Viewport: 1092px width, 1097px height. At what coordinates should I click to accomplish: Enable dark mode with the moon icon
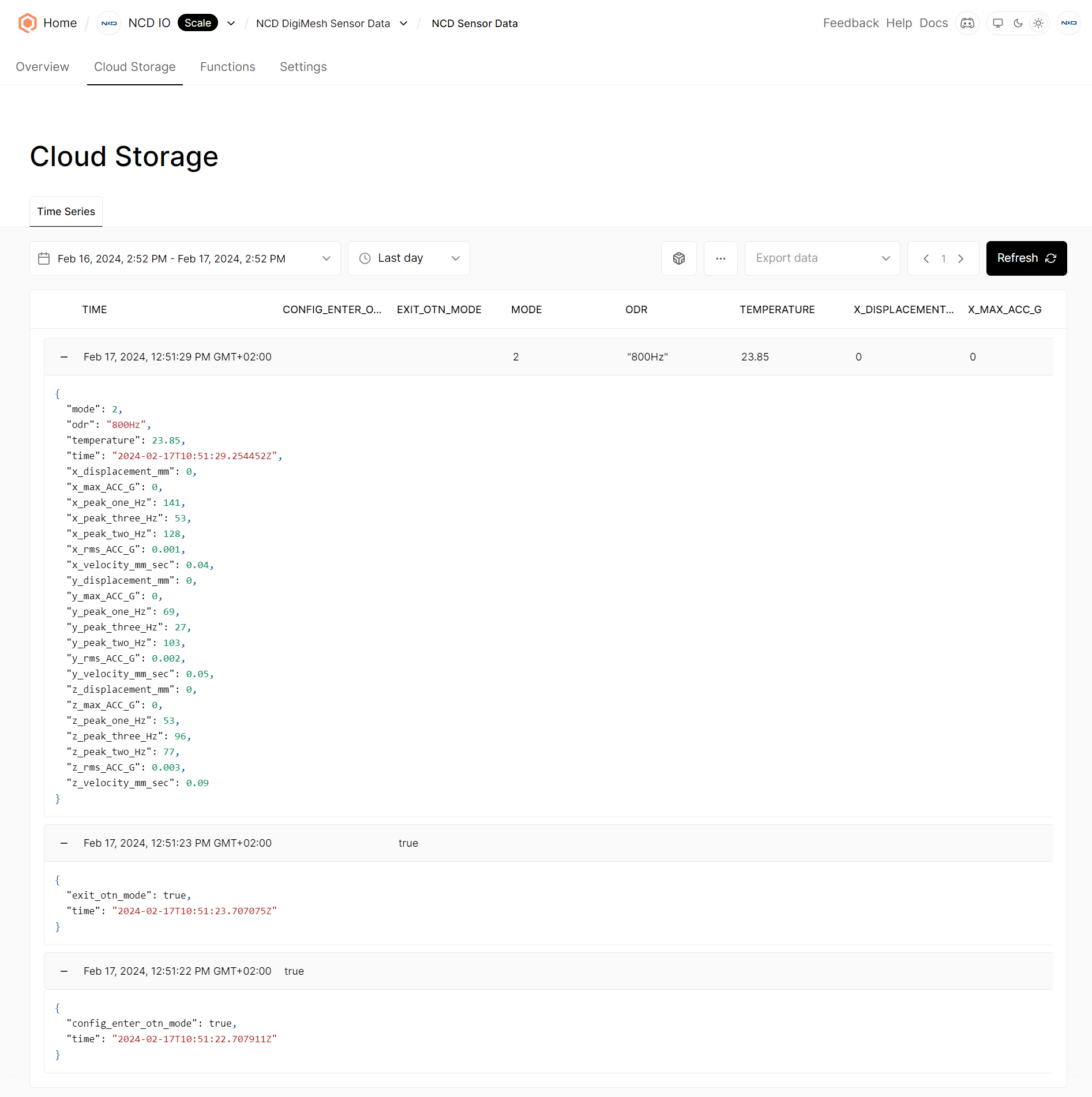click(x=1018, y=23)
